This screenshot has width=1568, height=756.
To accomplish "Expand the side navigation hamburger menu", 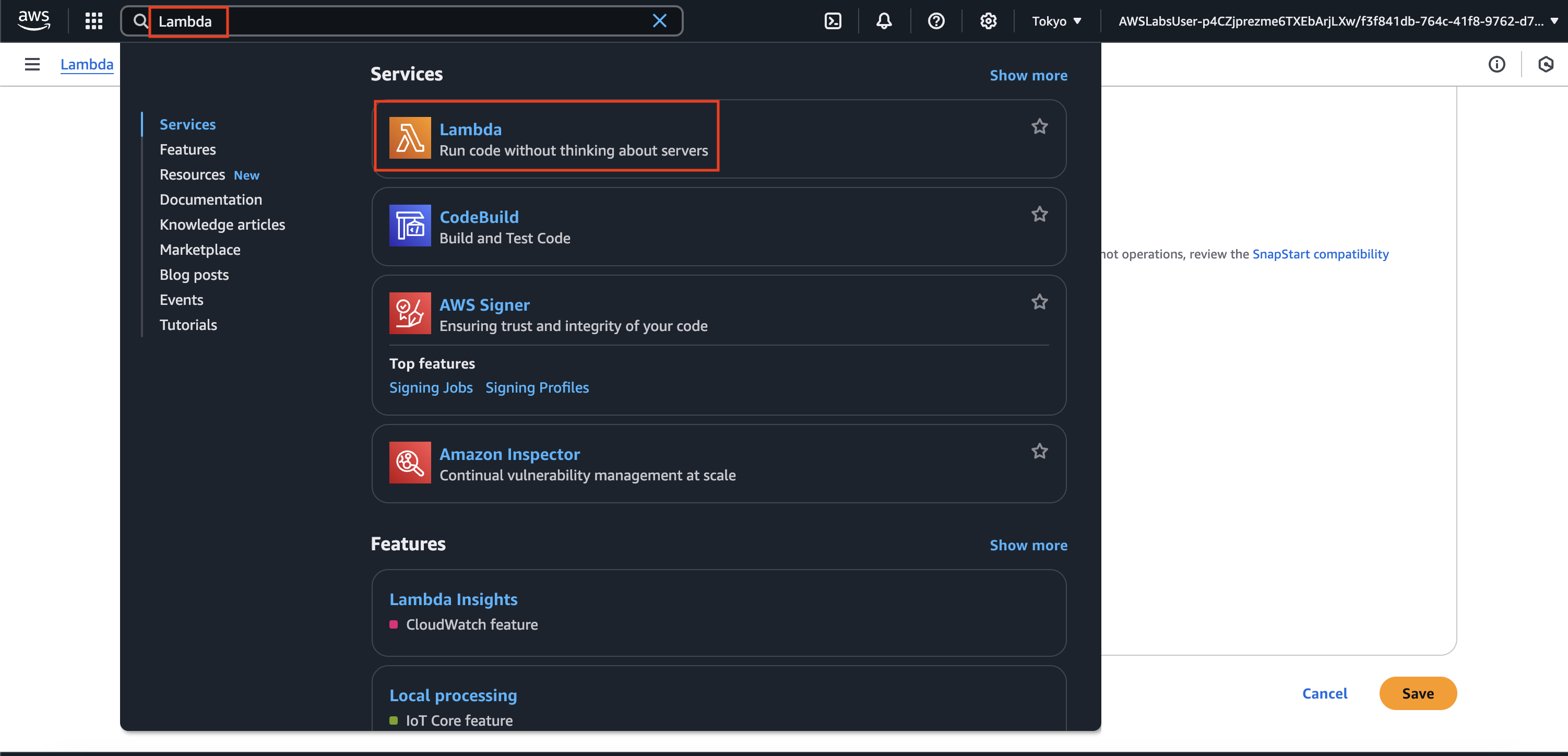I will click(32, 64).
